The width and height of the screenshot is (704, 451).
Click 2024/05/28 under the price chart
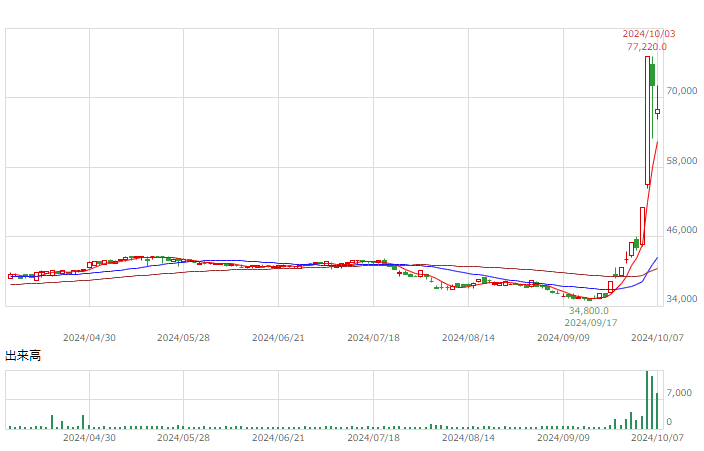183,338
